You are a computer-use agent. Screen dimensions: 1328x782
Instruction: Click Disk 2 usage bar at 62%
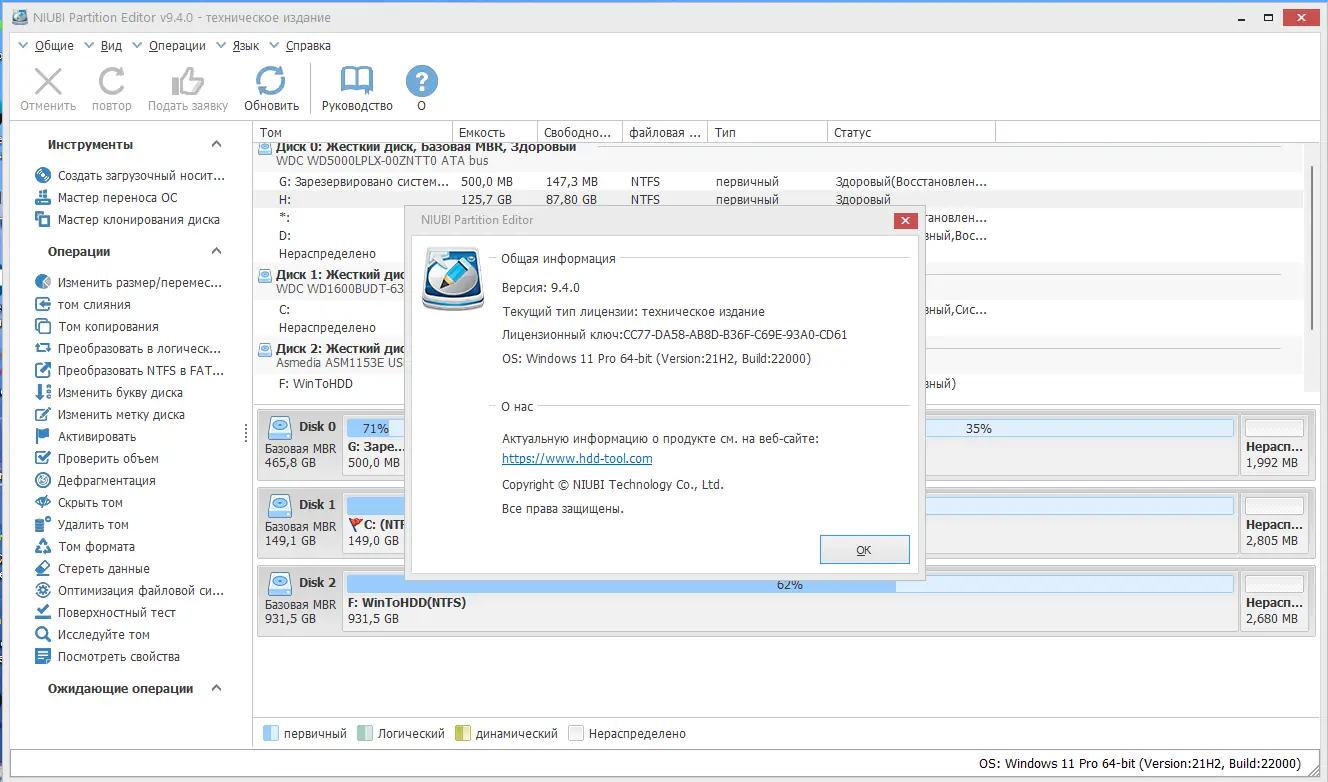point(789,584)
